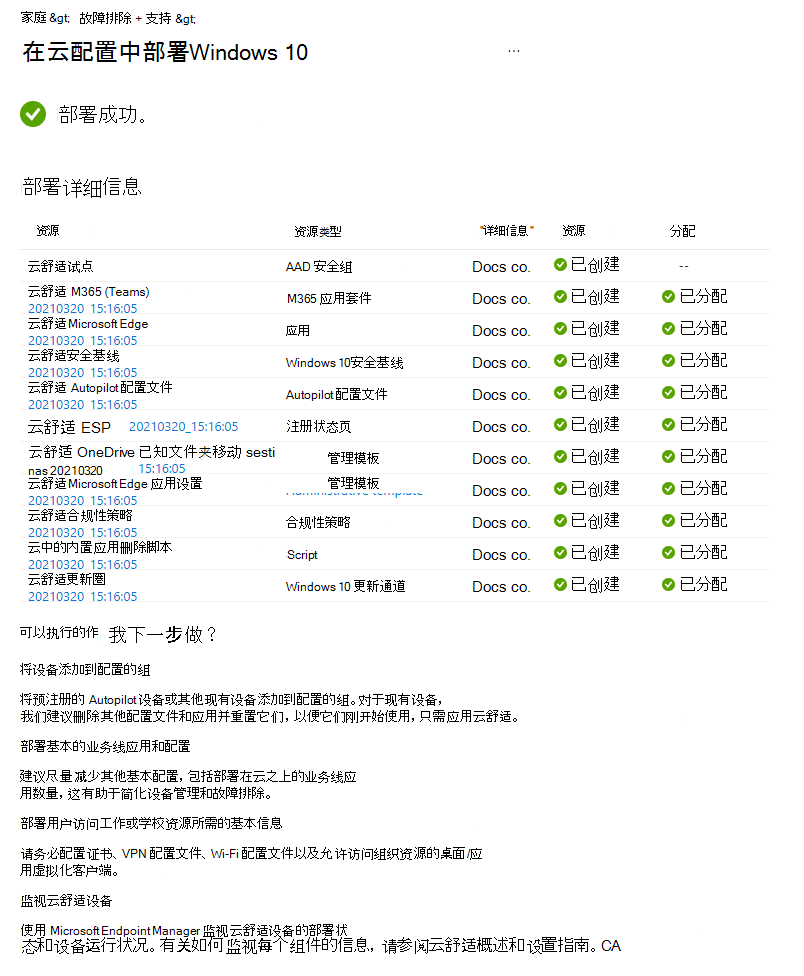Screen dimensions: 804x976
Task: Click the Windows 10 更新通道 type cell
Action: [x=345, y=586]
